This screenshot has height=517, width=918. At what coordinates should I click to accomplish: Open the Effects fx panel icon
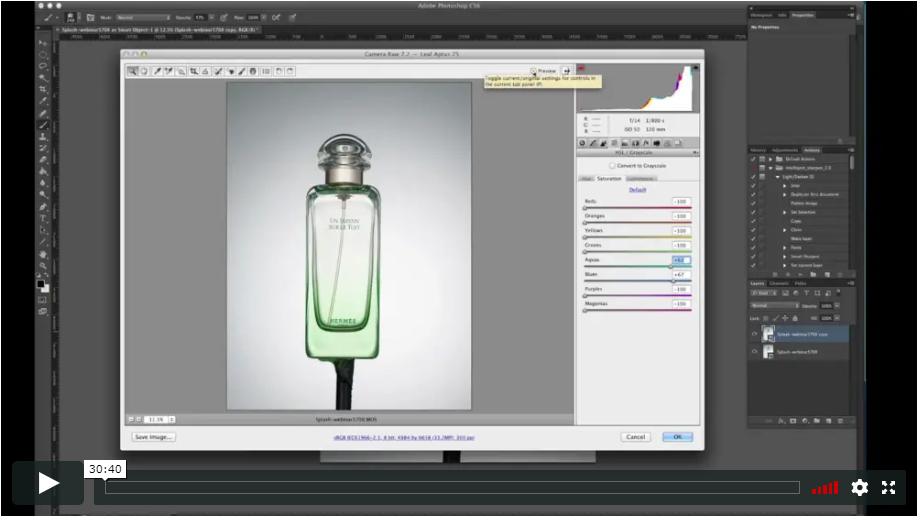(x=646, y=143)
